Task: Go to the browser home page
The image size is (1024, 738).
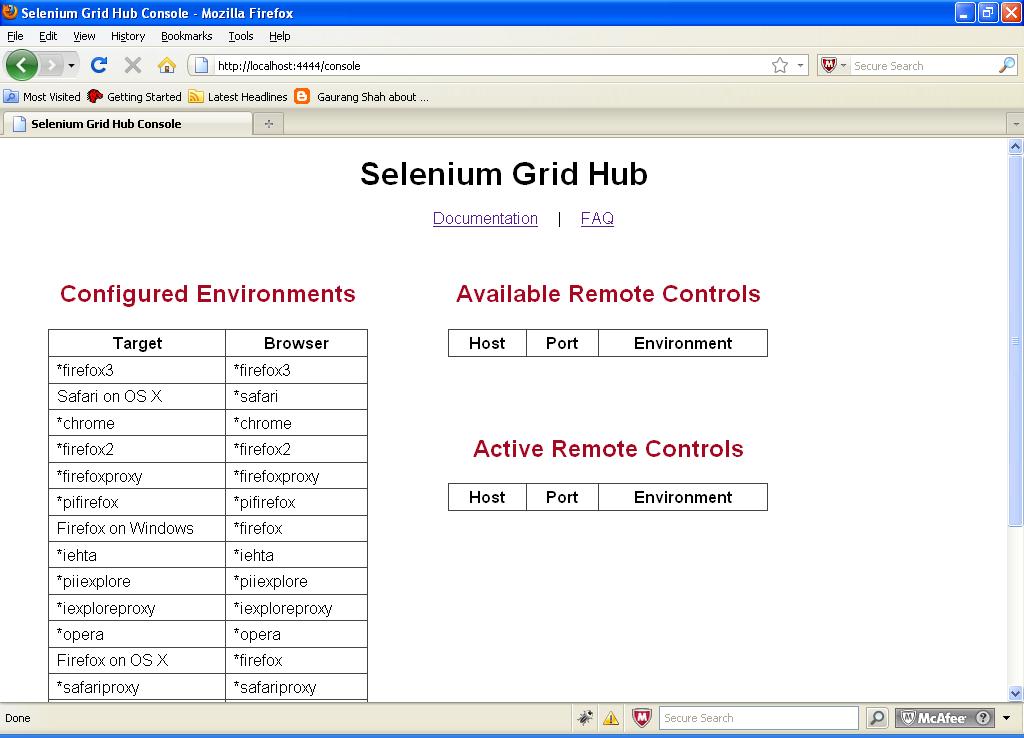Action: pos(167,65)
